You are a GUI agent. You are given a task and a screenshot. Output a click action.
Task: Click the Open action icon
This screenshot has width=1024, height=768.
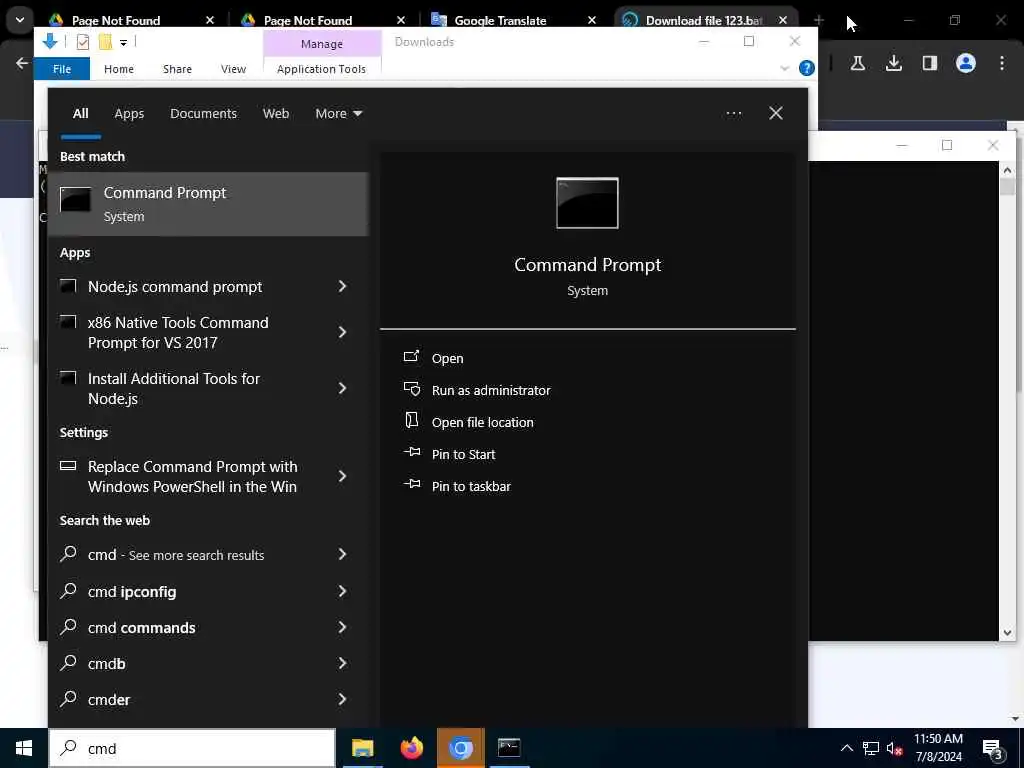411,357
